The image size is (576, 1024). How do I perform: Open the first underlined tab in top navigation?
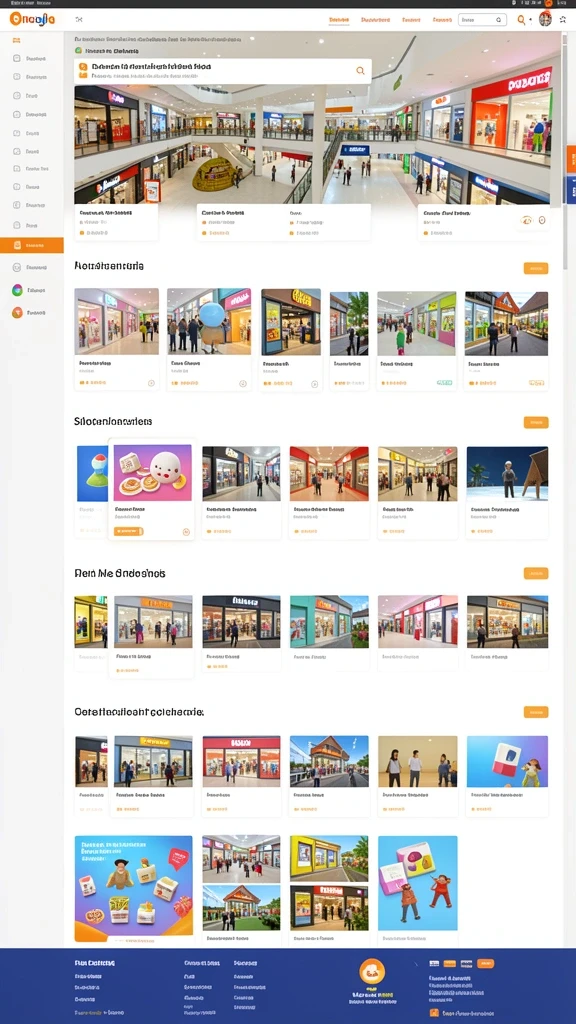(339, 20)
